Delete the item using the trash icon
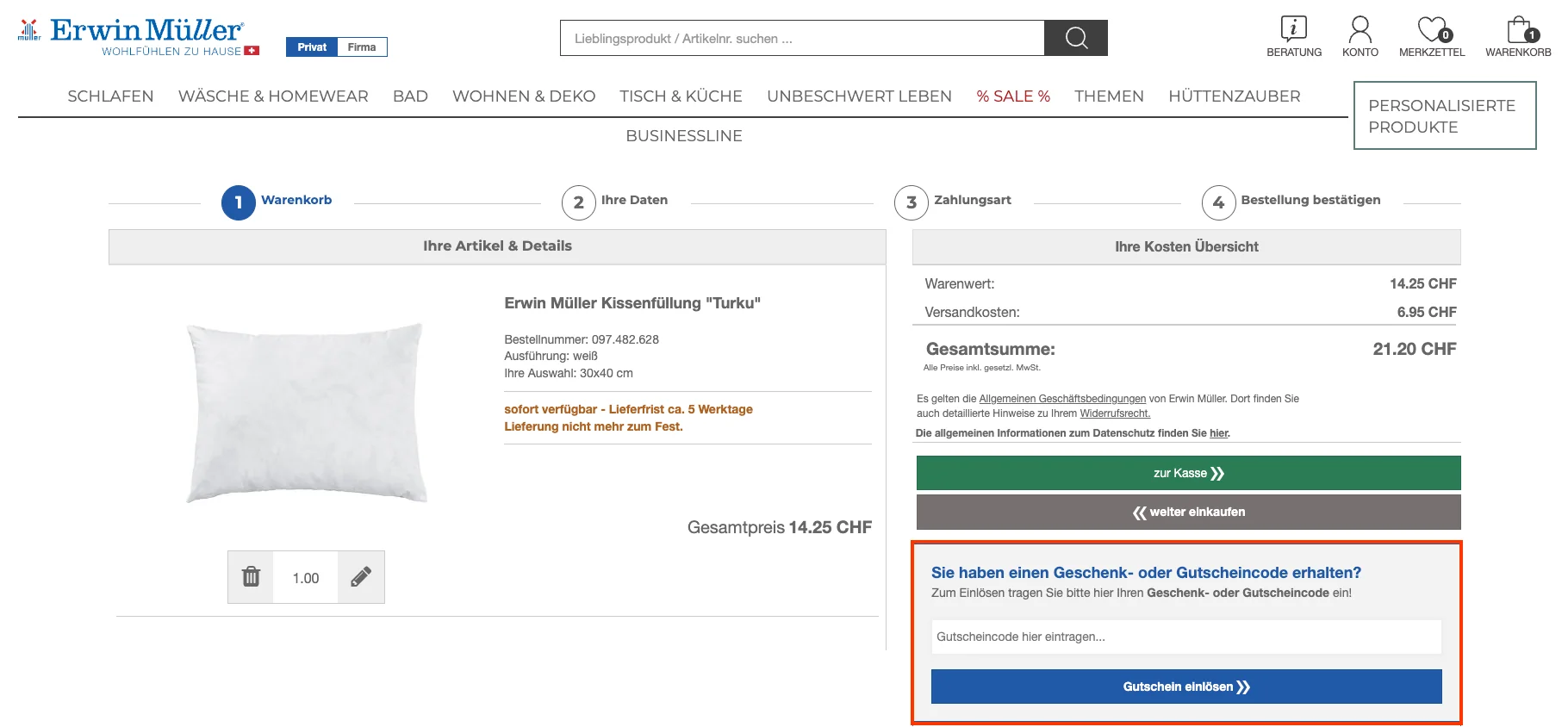Screen dimensions: 1568x727 251,577
